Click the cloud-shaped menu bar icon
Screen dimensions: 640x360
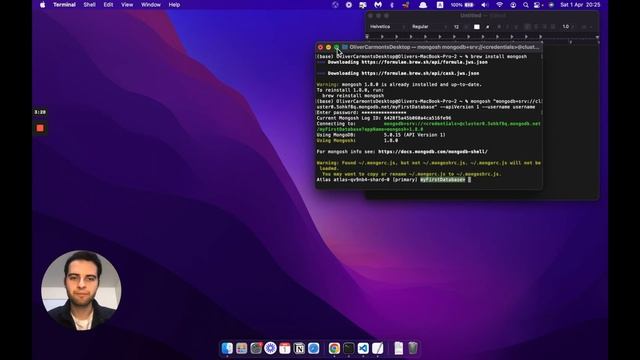pyautogui.click(x=423, y=5)
